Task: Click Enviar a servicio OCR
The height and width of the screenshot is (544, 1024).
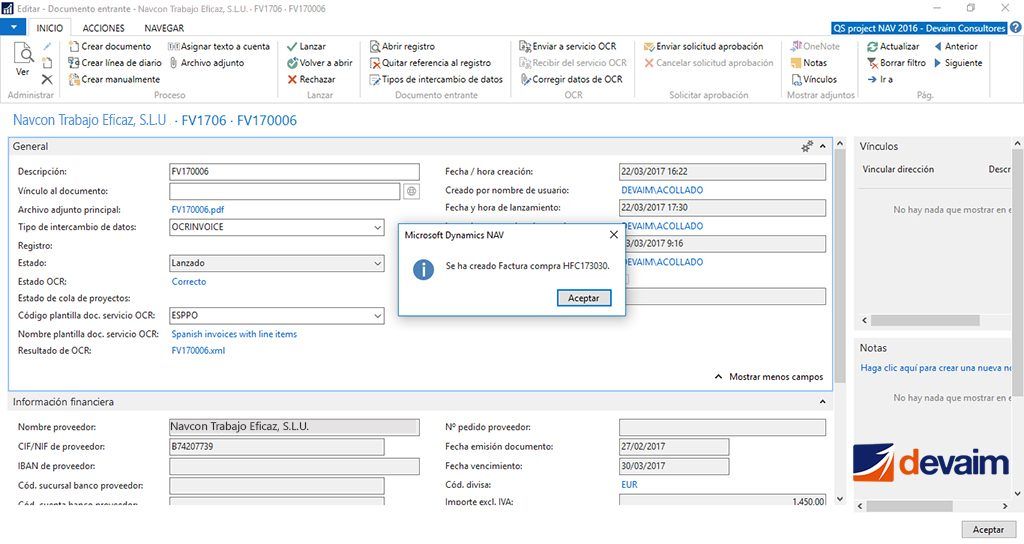Action: click(x=568, y=46)
